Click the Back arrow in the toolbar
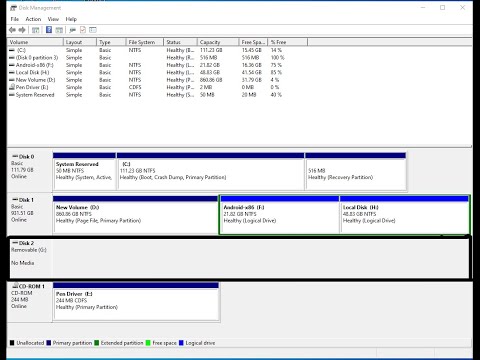 tap(12, 30)
